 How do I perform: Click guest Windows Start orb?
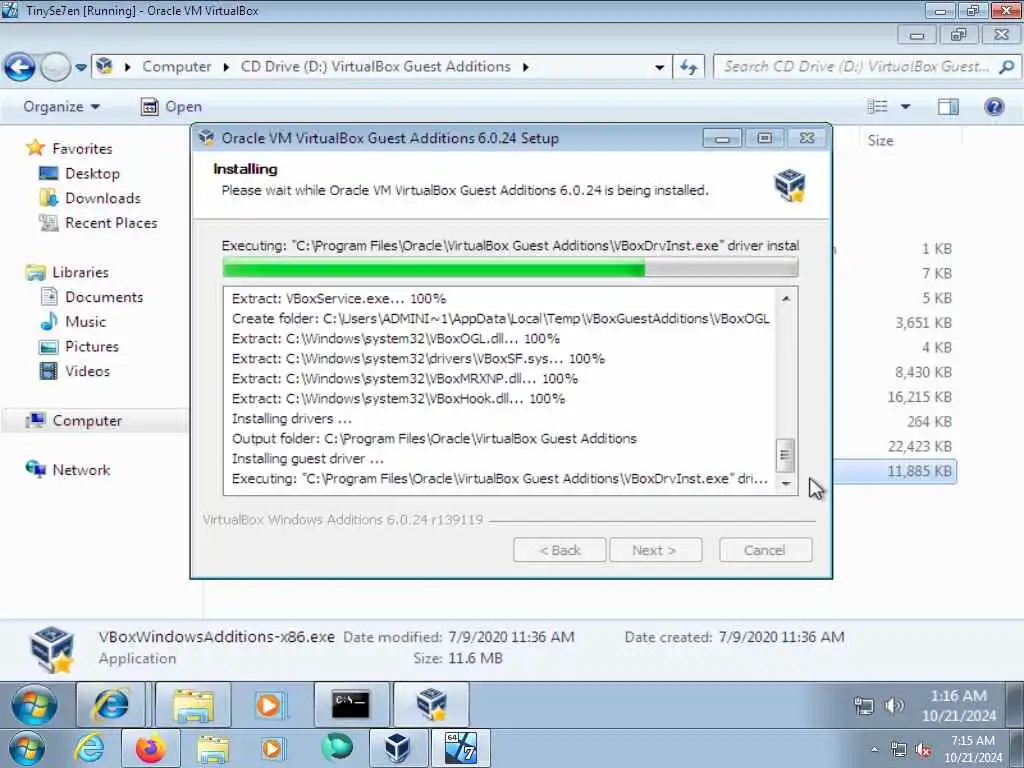[34, 706]
